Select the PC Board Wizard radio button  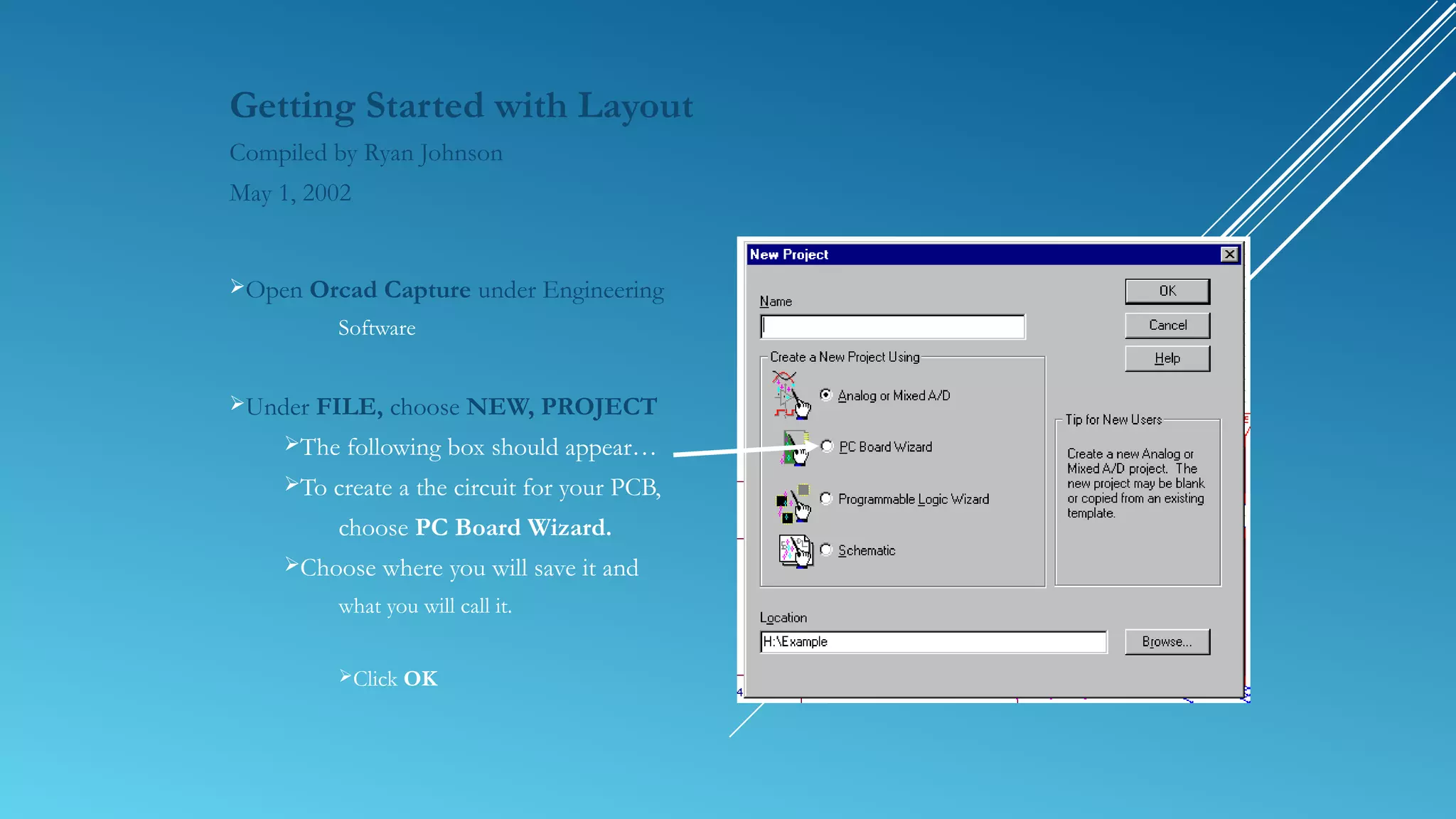(827, 446)
